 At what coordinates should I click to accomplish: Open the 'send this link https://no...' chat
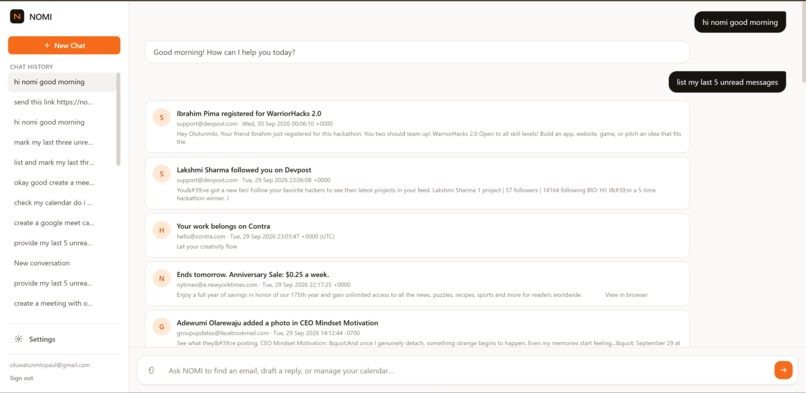pyautogui.click(x=62, y=102)
